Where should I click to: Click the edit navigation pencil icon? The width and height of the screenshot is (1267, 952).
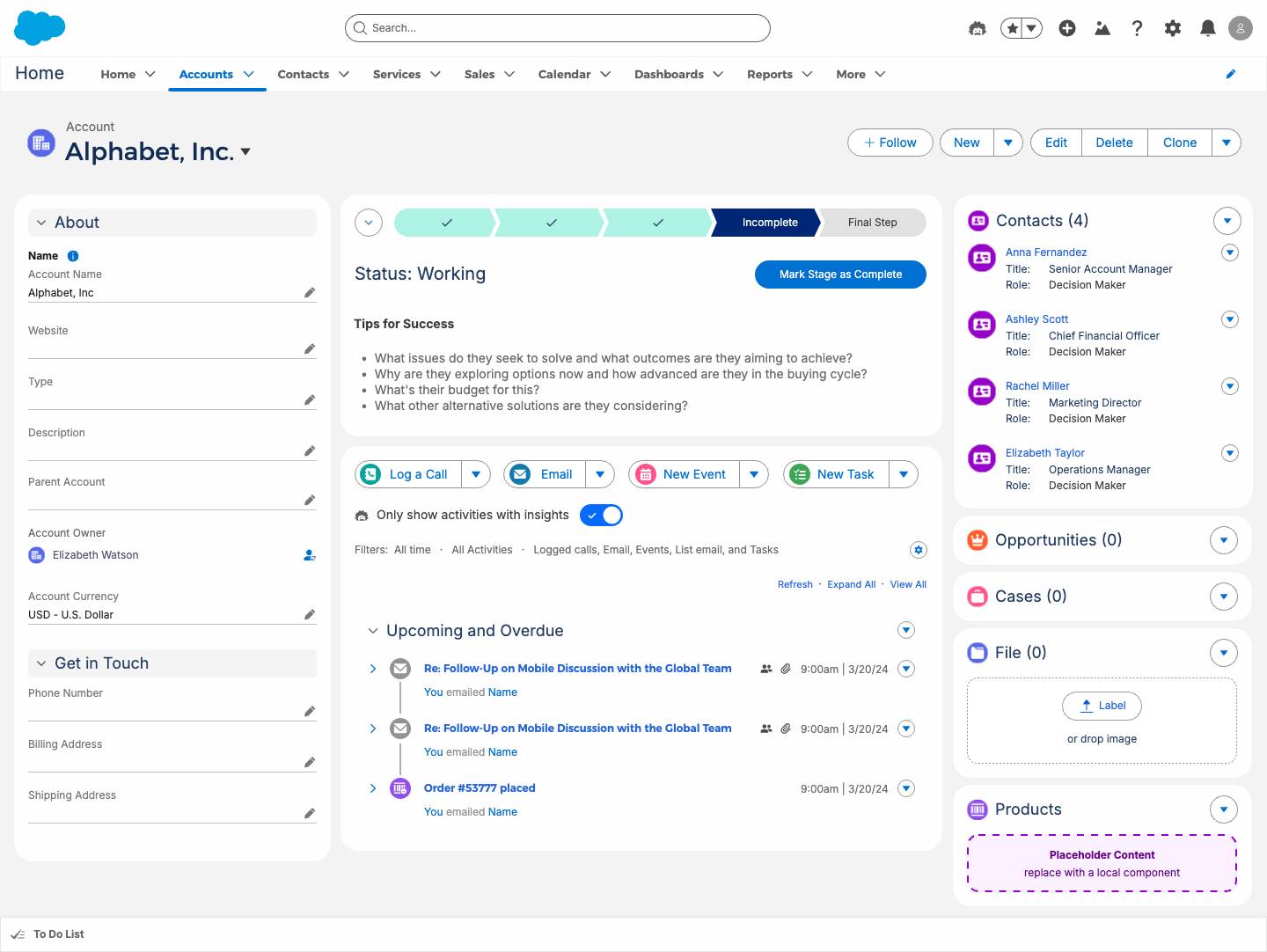coord(1231,74)
